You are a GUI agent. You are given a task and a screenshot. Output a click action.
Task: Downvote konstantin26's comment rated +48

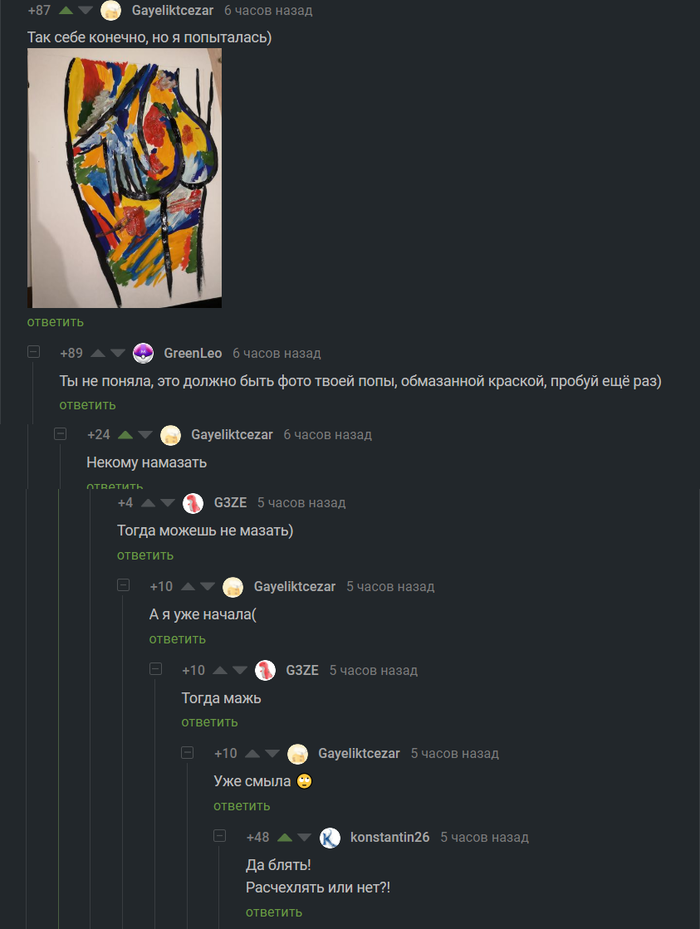(304, 837)
